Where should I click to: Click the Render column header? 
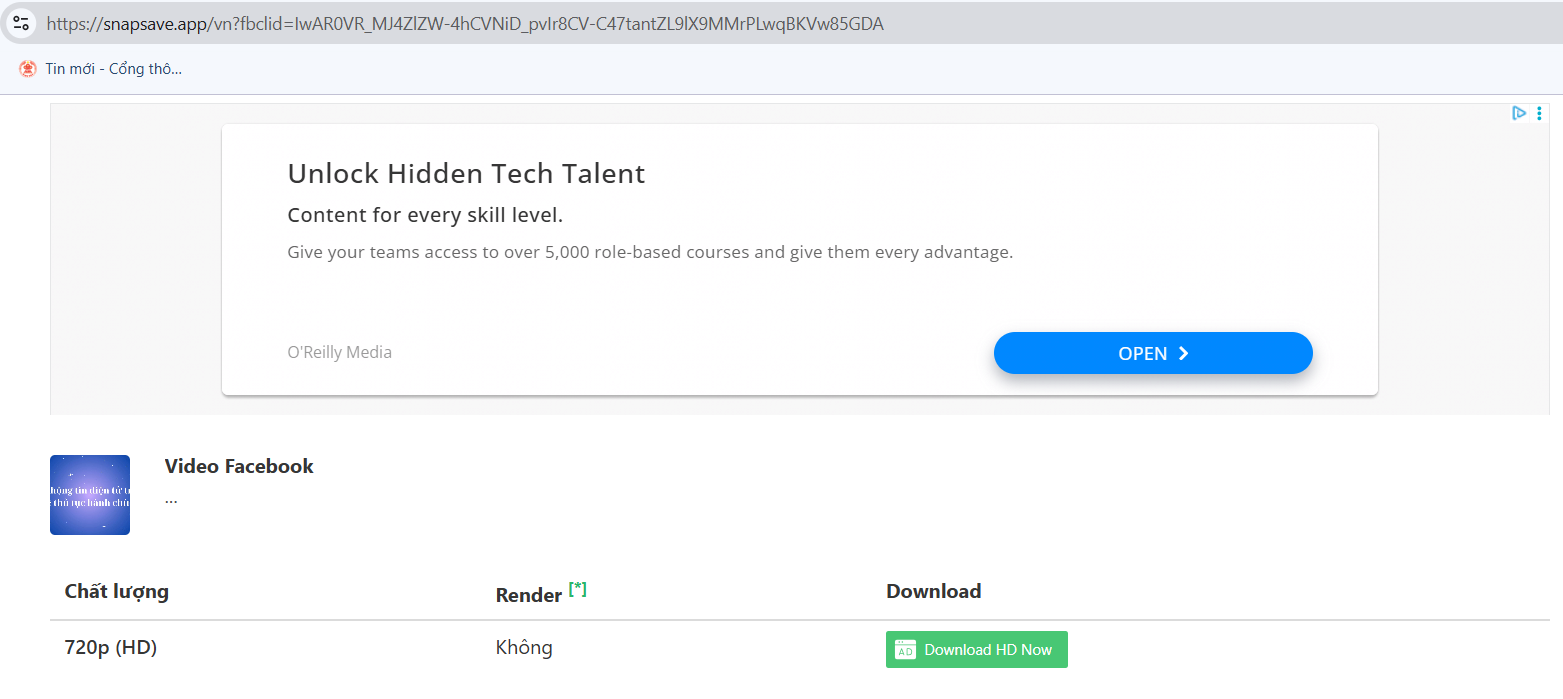[529, 595]
